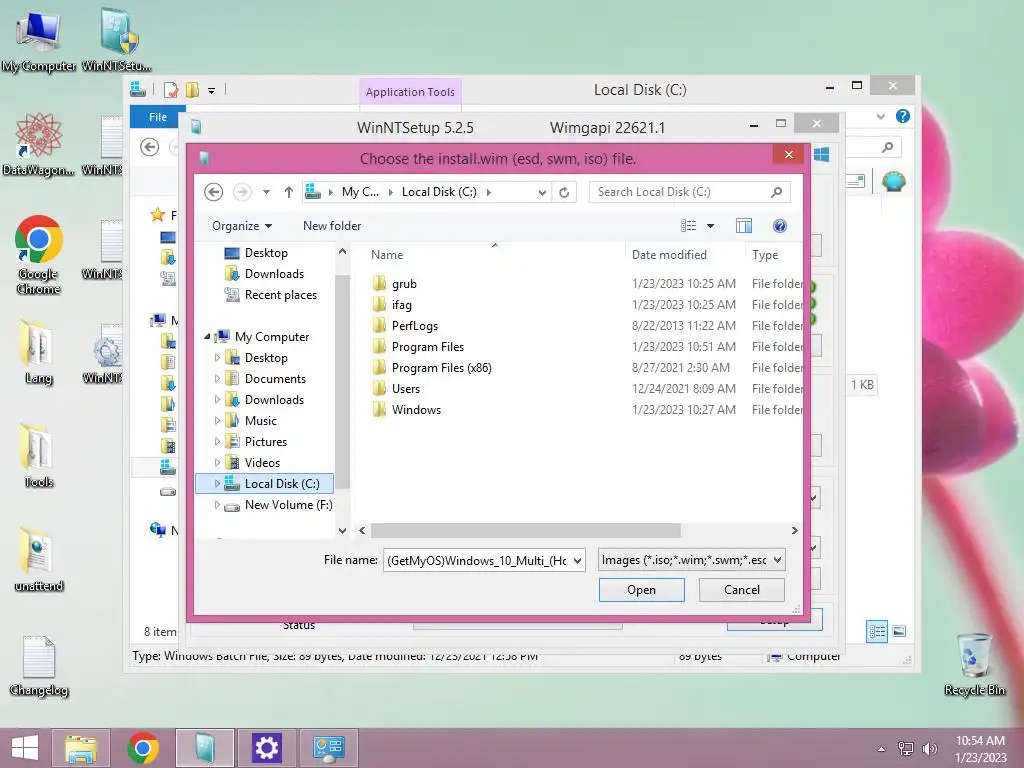Expand the Documents tree node
Viewport: 1024px width, 768px height.
pyautogui.click(x=217, y=379)
